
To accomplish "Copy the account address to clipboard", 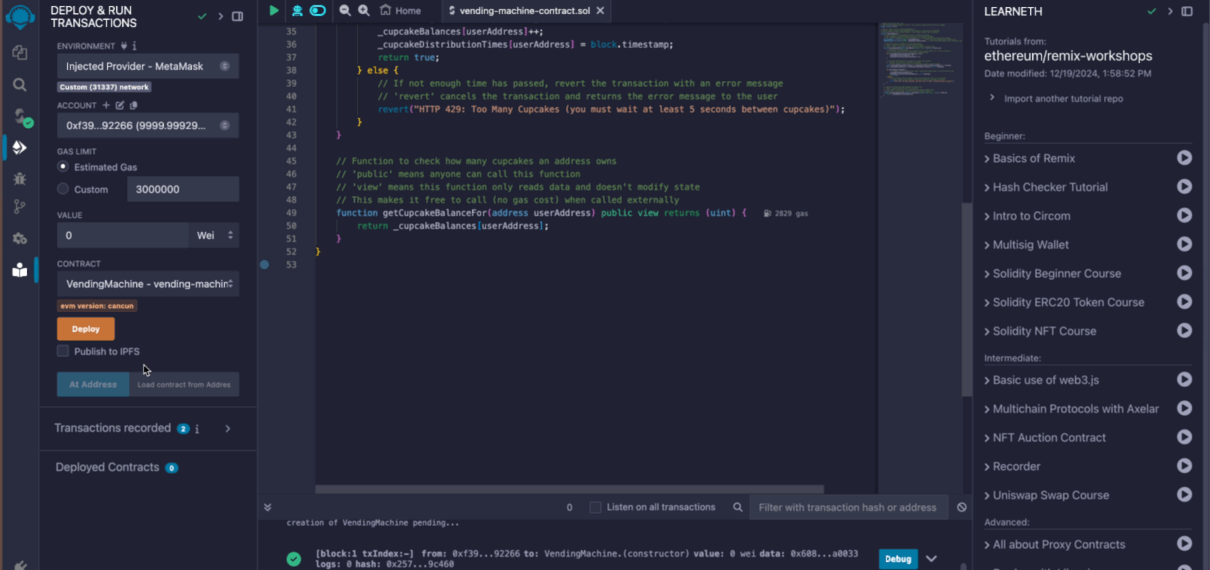I will [x=134, y=105].
